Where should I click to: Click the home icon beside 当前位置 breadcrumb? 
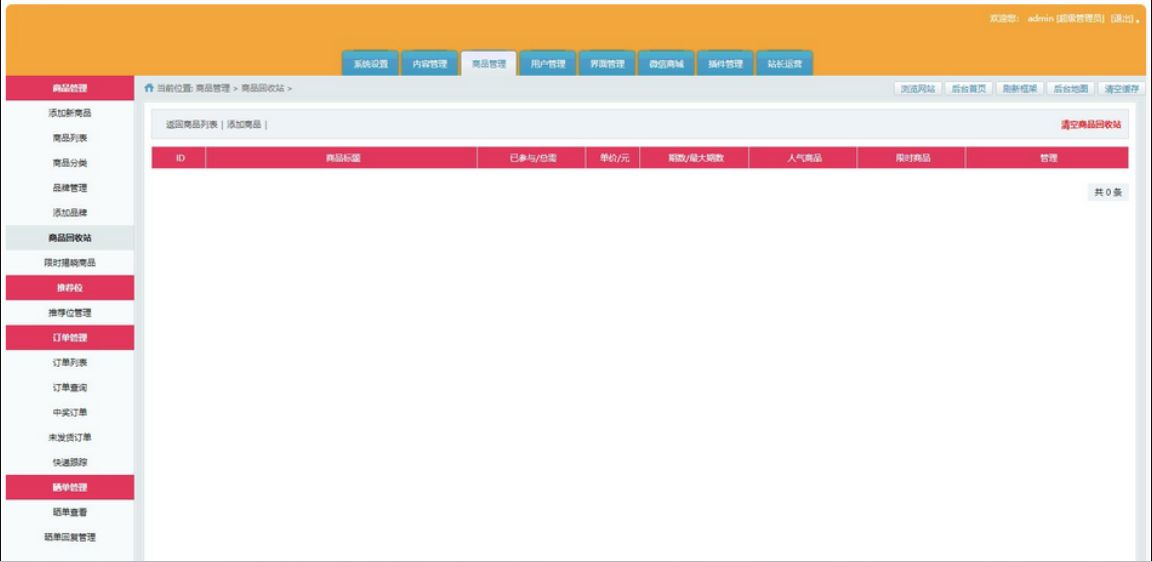149,88
